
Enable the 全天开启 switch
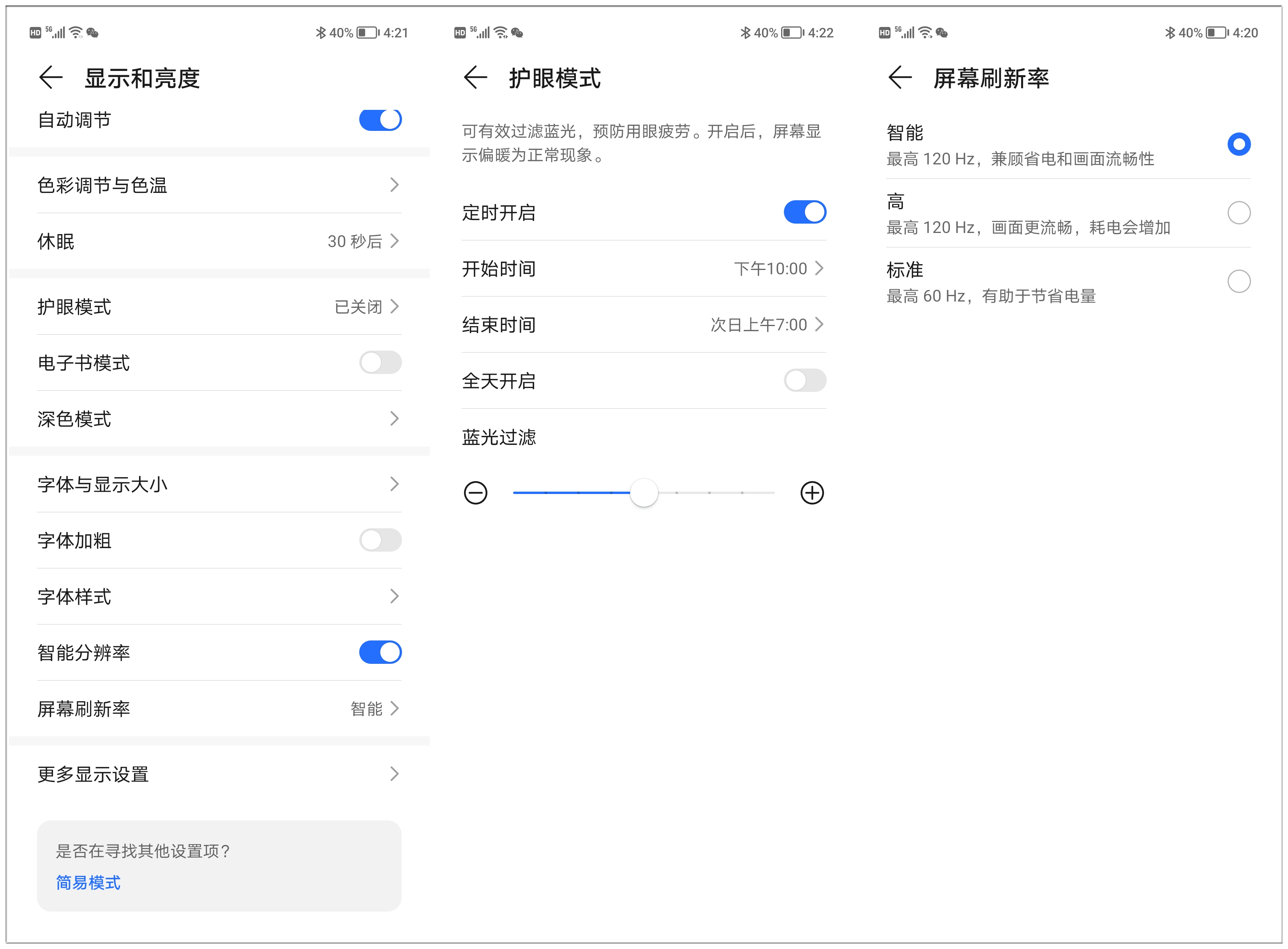pyautogui.click(x=805, y=380)
